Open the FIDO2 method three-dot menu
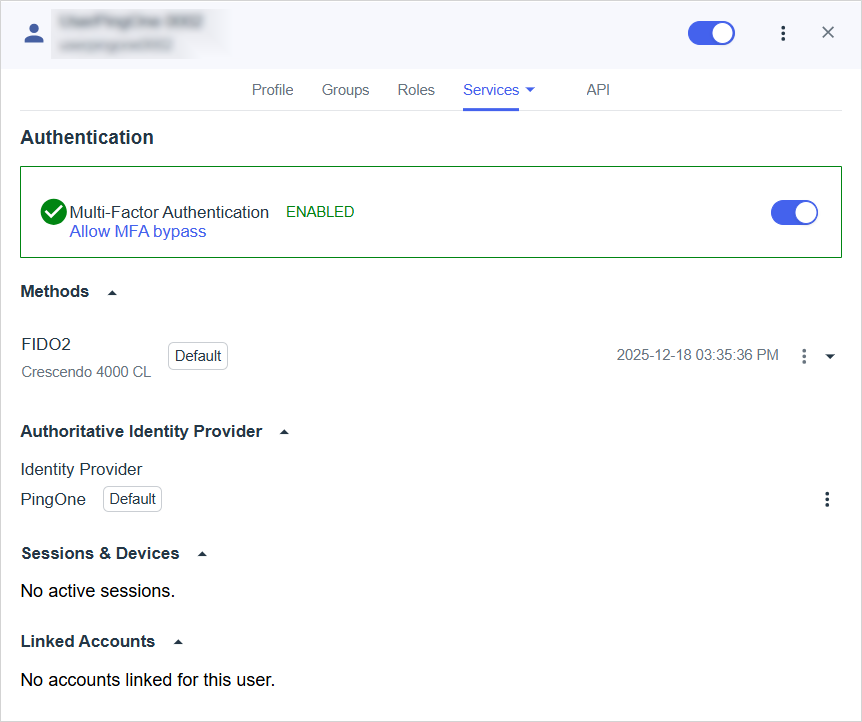This screenshot has height=722, width=862. (804, 356)
